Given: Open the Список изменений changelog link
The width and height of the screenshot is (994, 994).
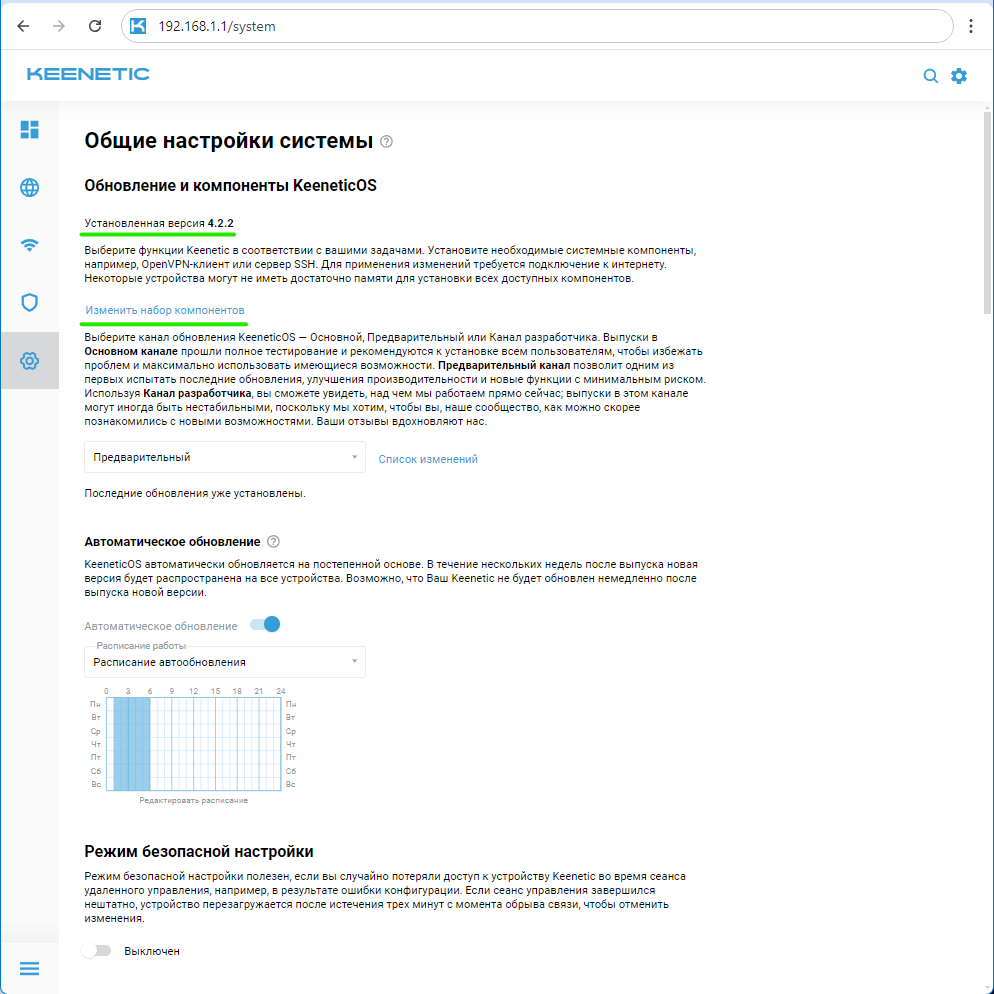Looking at the screenshot, I should (x=428, y=459).
